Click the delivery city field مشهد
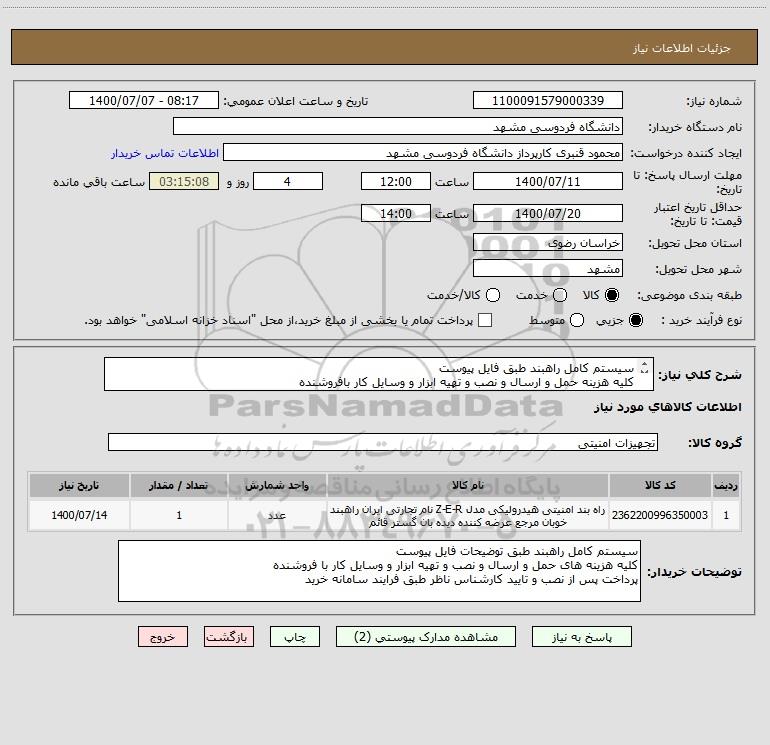The height and width of the screenshot is (745, 770). click(x=548, y=268)
